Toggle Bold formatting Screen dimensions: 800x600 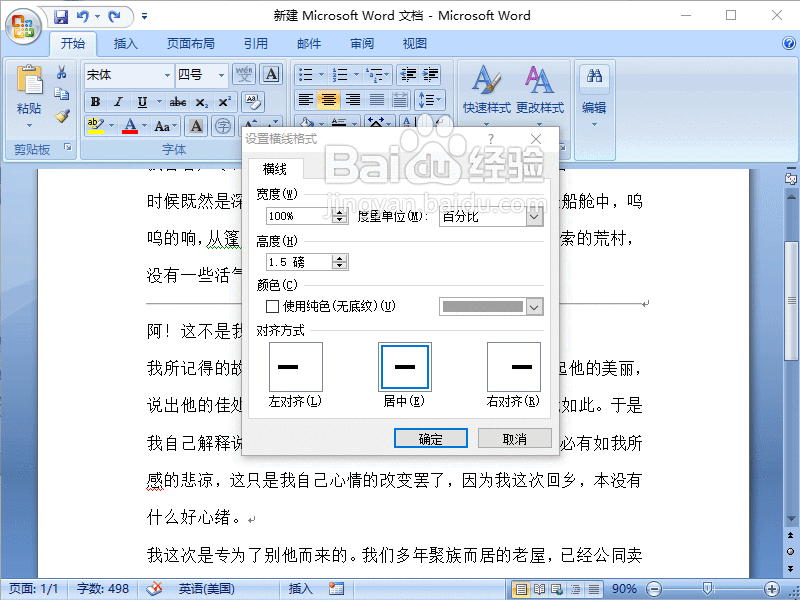(x=95, y=102)
